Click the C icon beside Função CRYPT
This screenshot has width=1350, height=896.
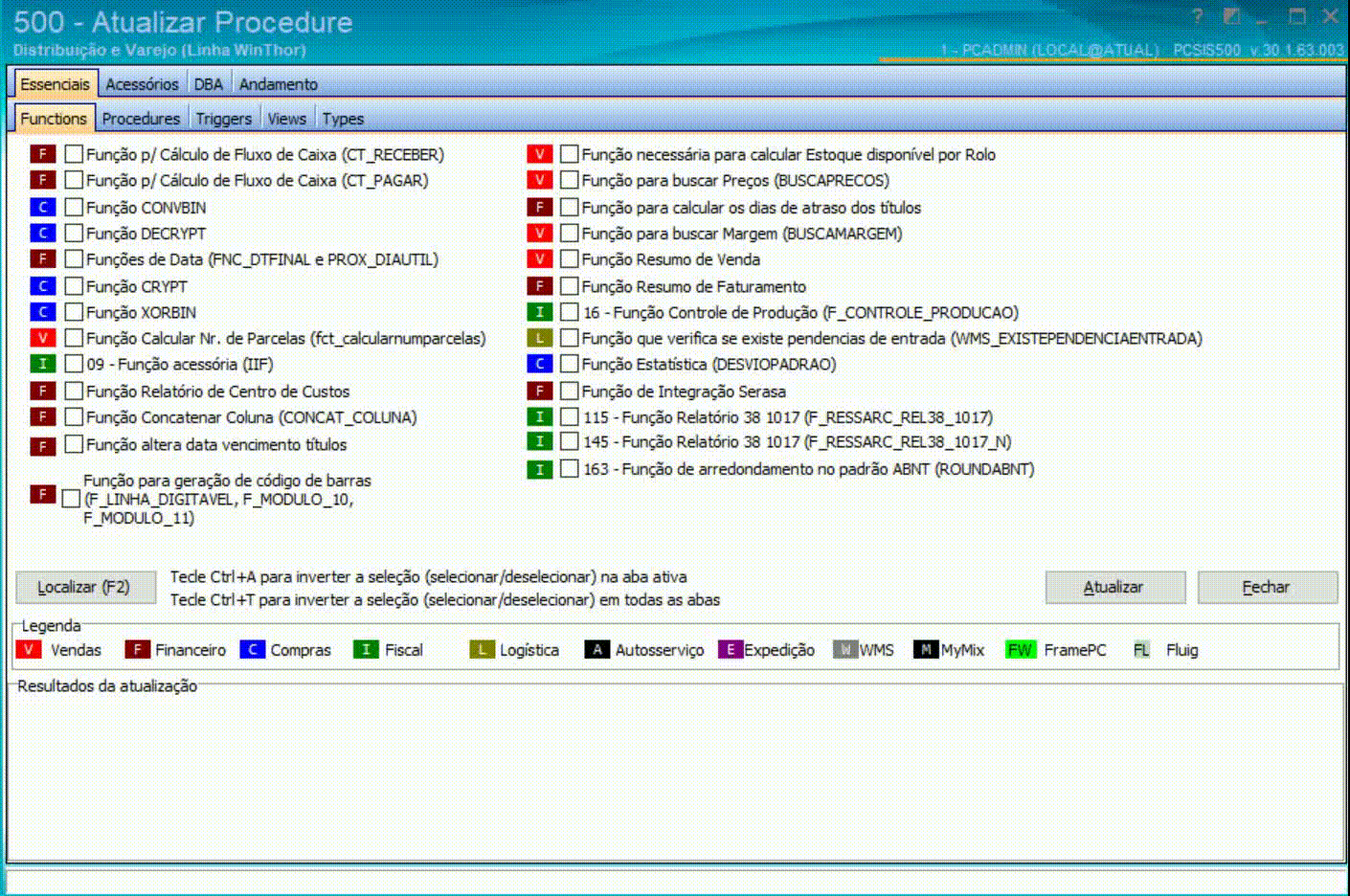coord(42,285)
